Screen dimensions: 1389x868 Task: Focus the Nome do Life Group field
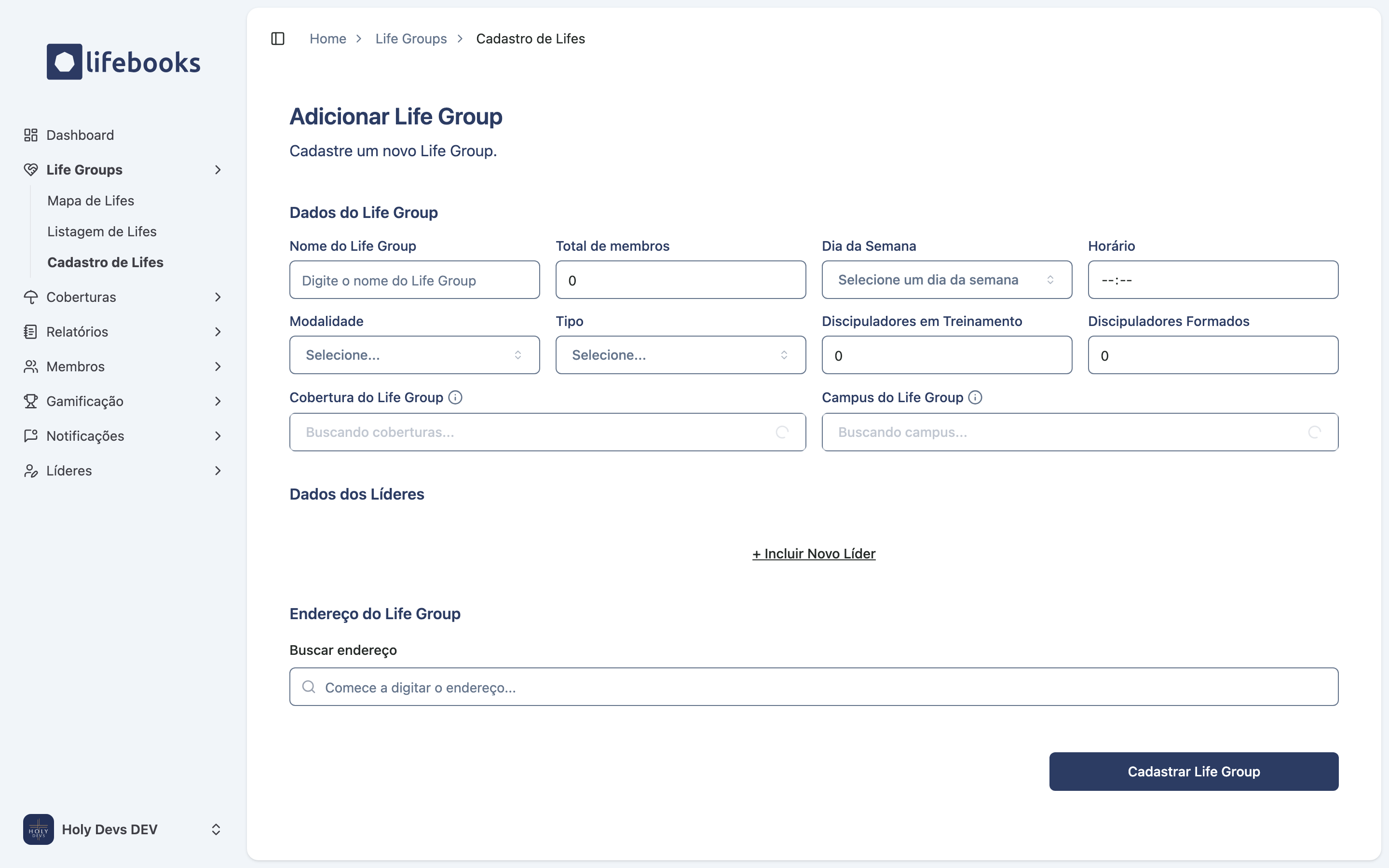pos(414,280)
